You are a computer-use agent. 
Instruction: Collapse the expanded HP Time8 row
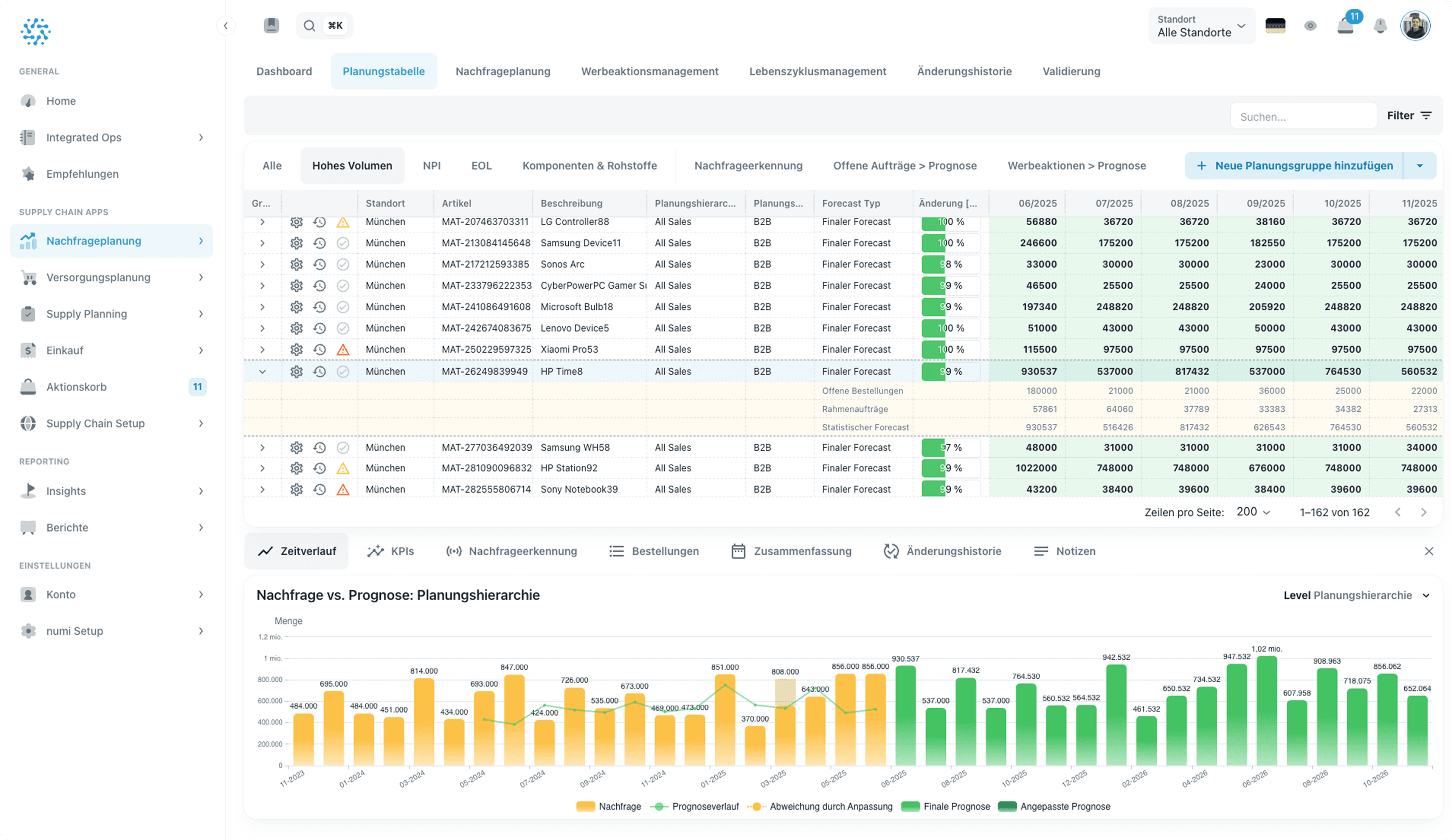tap(263, 371)
